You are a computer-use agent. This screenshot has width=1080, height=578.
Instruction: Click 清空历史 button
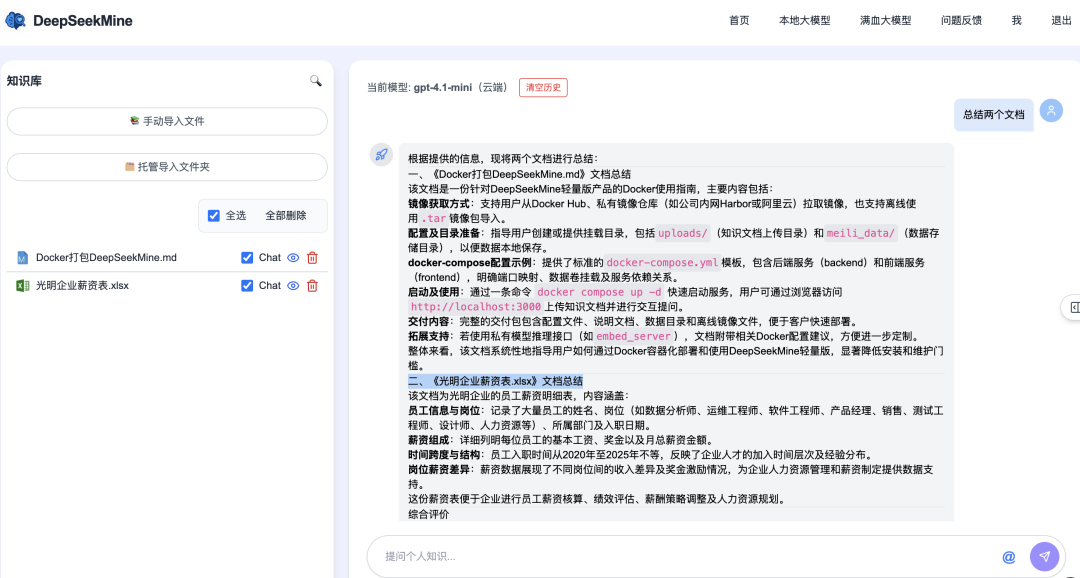(x=543, y=87)
